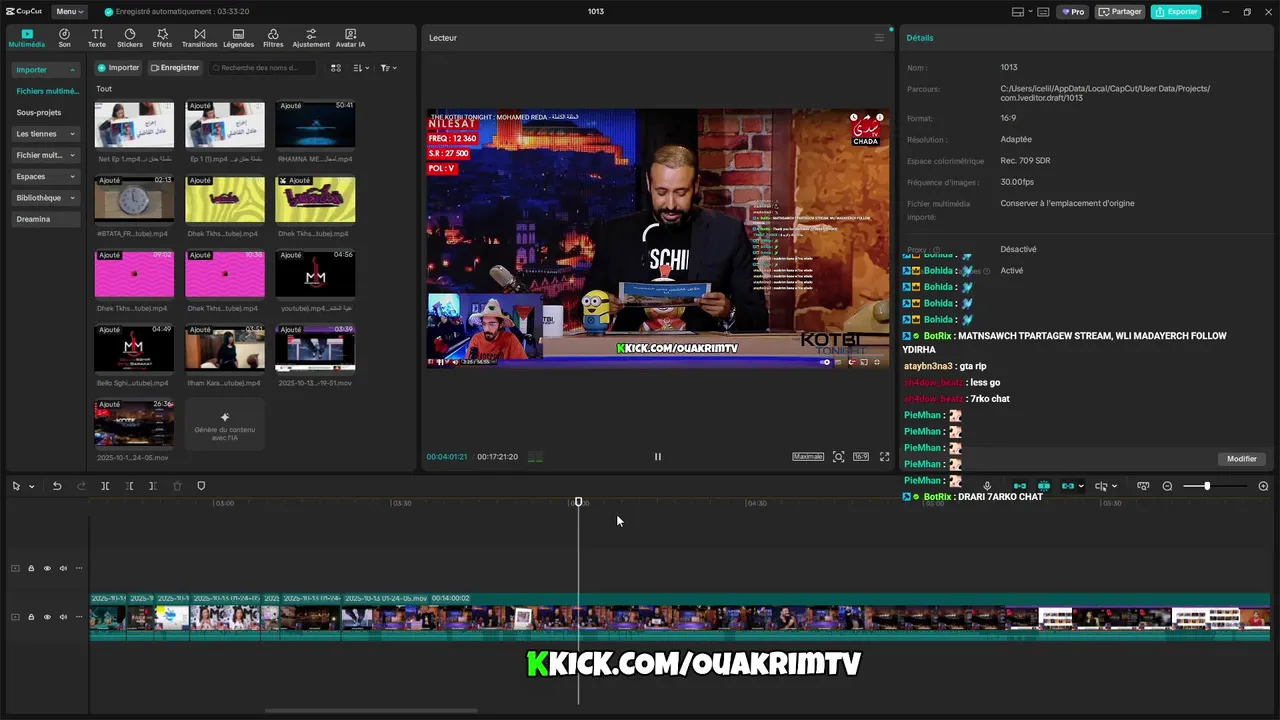Switch media grid view layout

pyautogui.click(x=336, y=68)
